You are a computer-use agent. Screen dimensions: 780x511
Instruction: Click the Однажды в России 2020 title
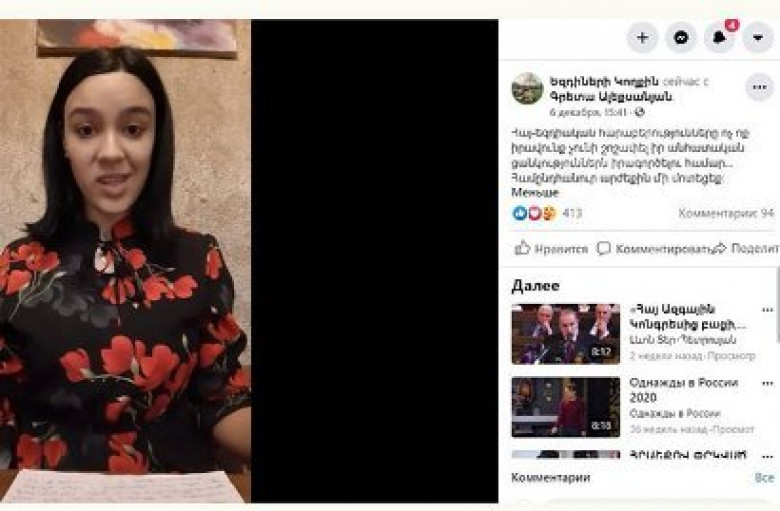(x=683, y=390)
